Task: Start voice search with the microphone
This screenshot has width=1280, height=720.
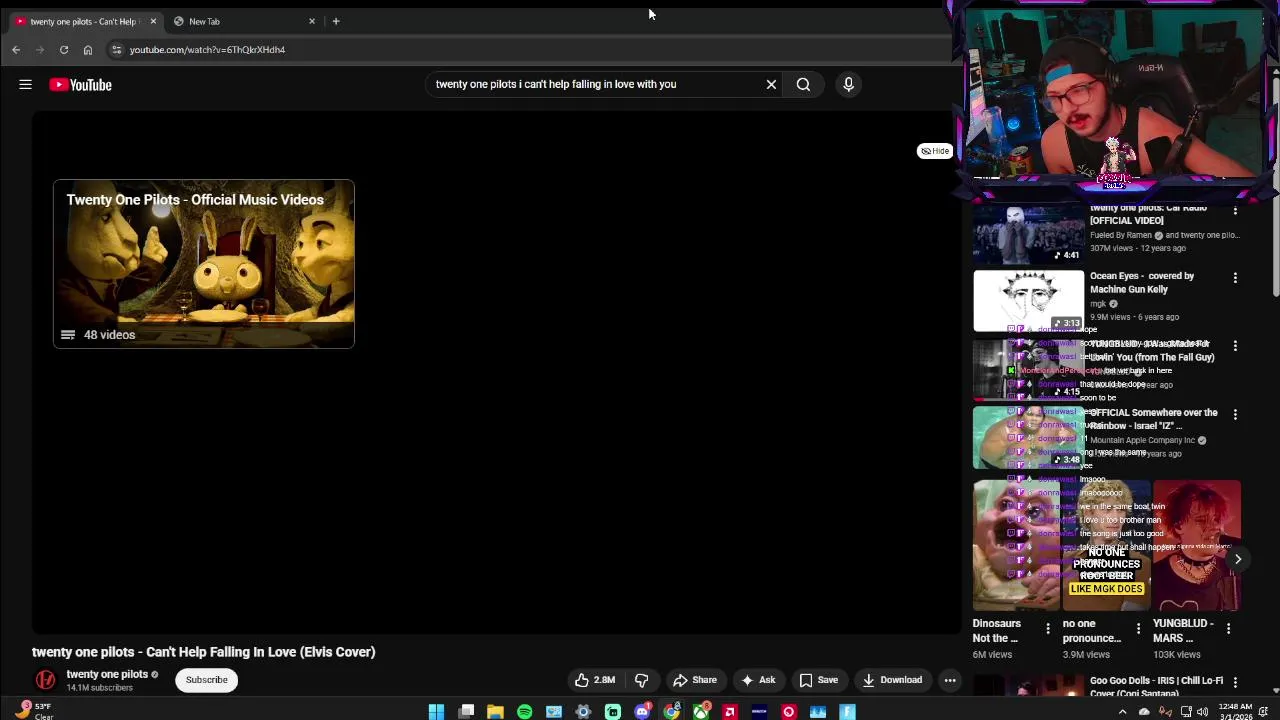Action: [848, 84]
